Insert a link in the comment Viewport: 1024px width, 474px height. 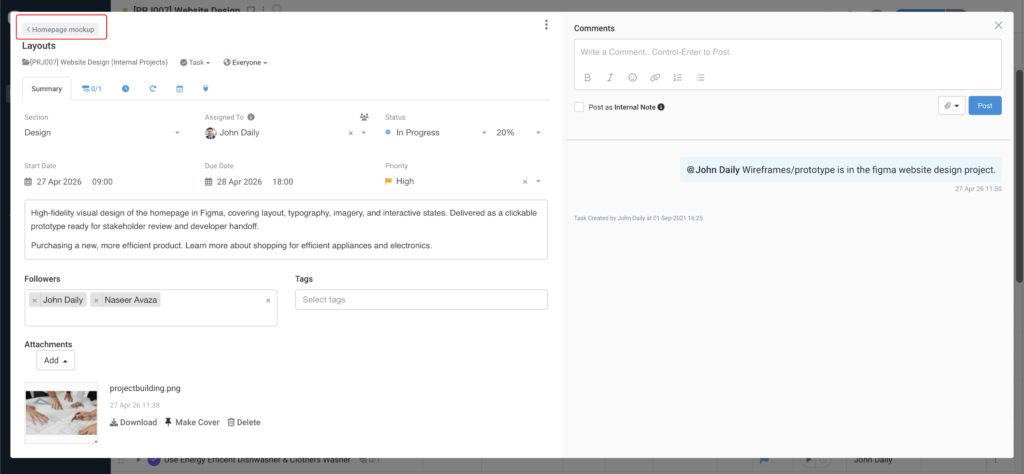(655, 77)
